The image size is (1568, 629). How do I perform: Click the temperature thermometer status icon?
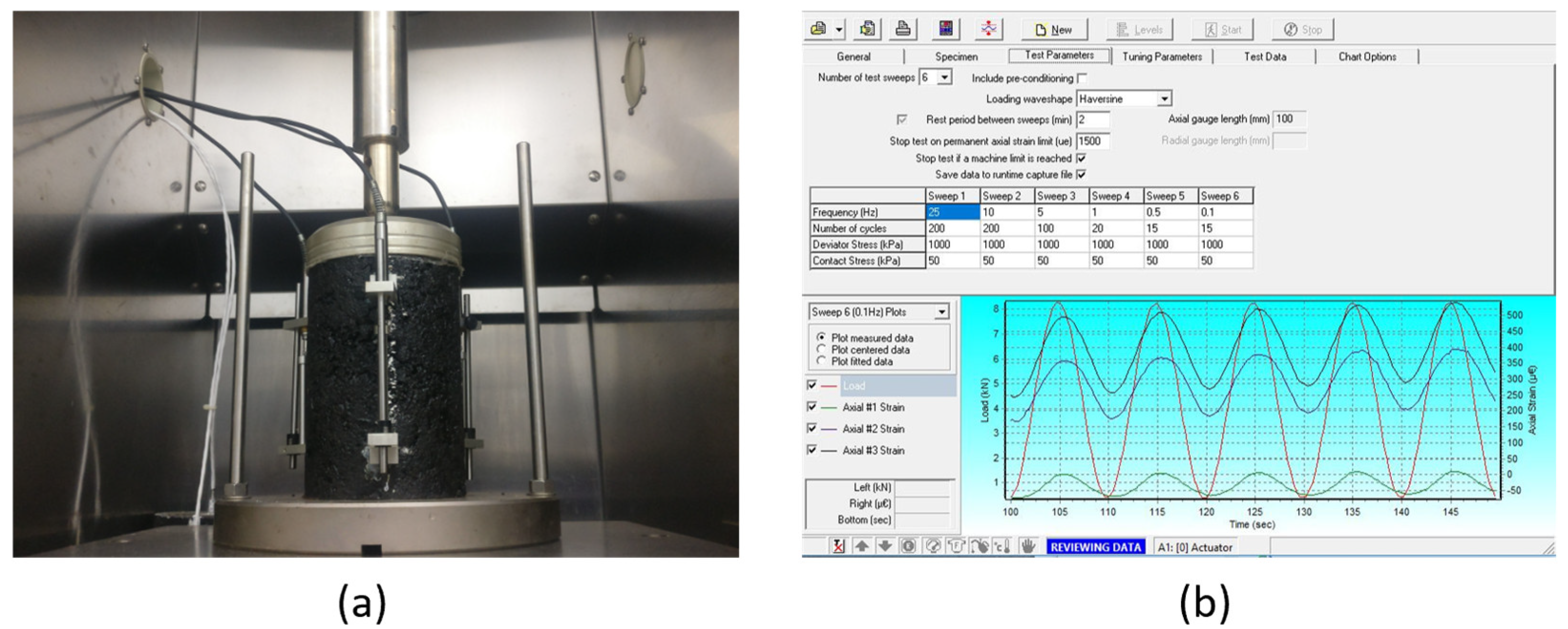[x=1003, y=546]
